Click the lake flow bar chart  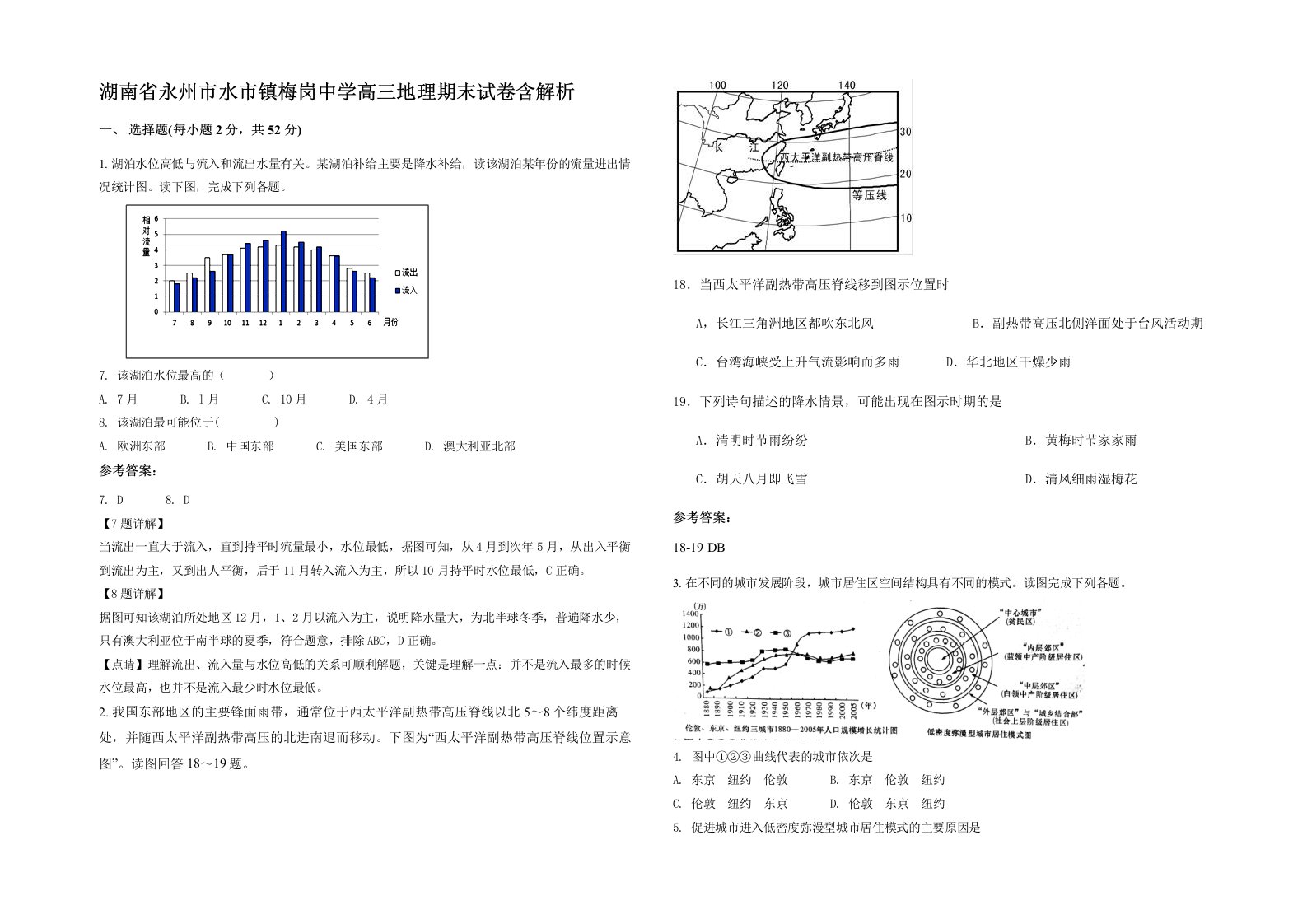[x=278, y=281]
